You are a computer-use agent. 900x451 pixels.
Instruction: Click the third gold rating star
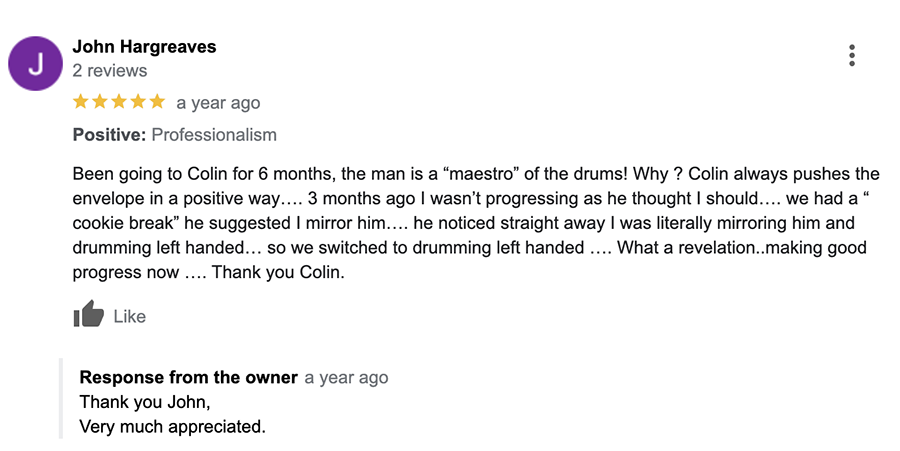click(119, 102)
